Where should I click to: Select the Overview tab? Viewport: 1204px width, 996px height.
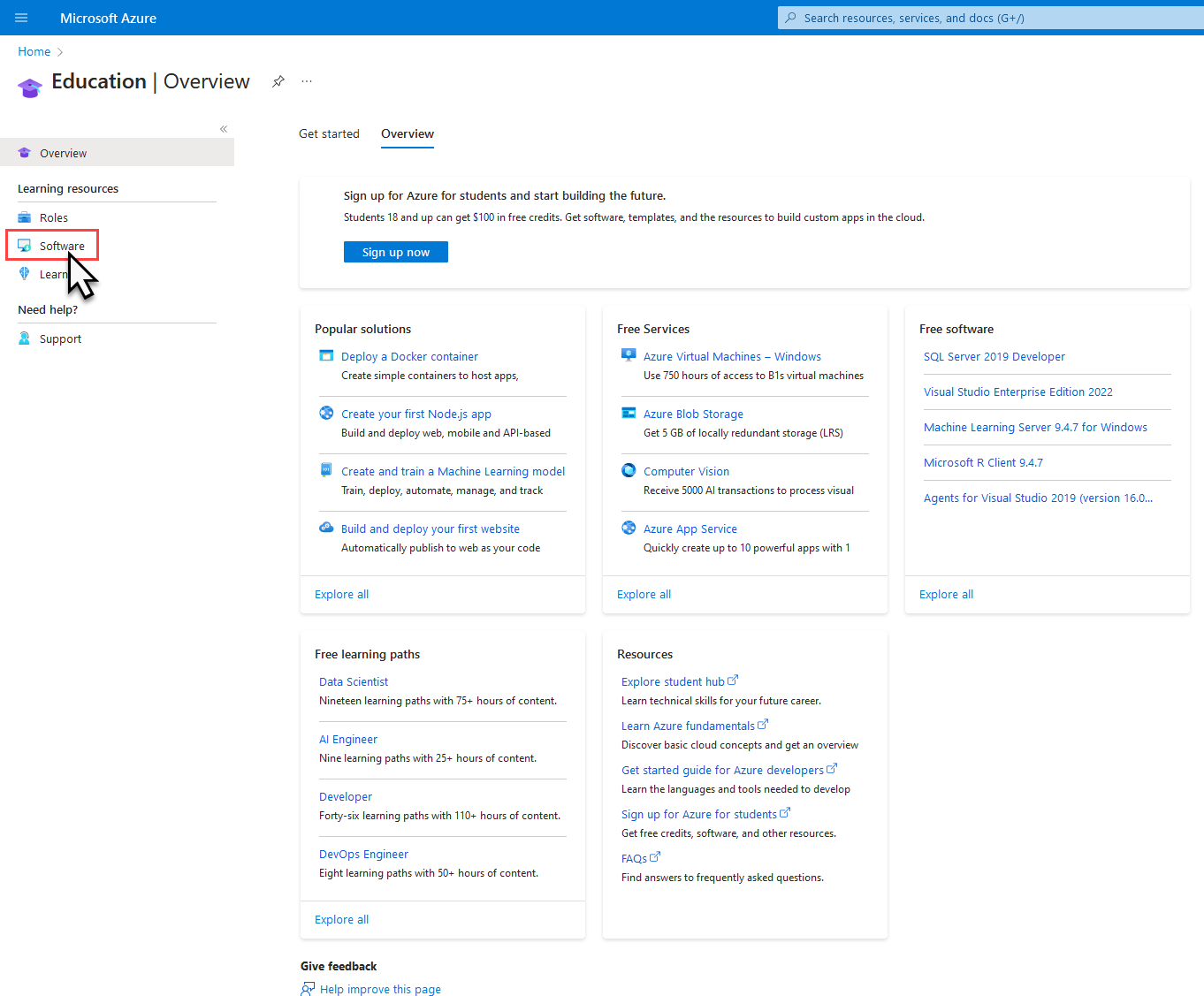(x=408, y=134)
